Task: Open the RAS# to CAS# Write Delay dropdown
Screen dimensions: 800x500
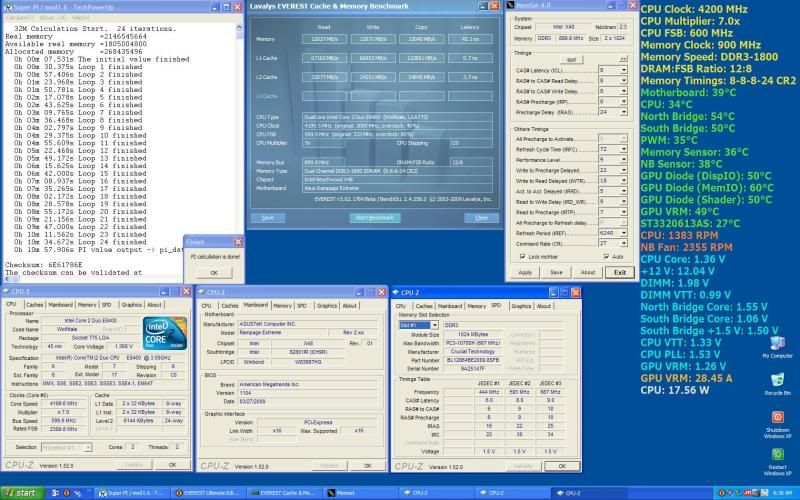Action: coord(623,91)
